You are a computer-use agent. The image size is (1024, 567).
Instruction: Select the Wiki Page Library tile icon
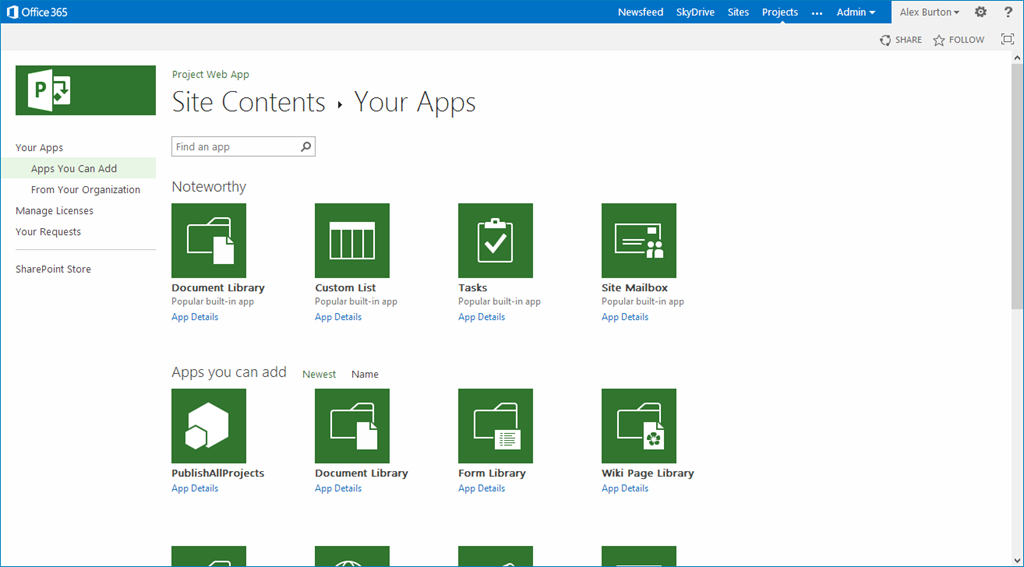[x=639, y=426]
